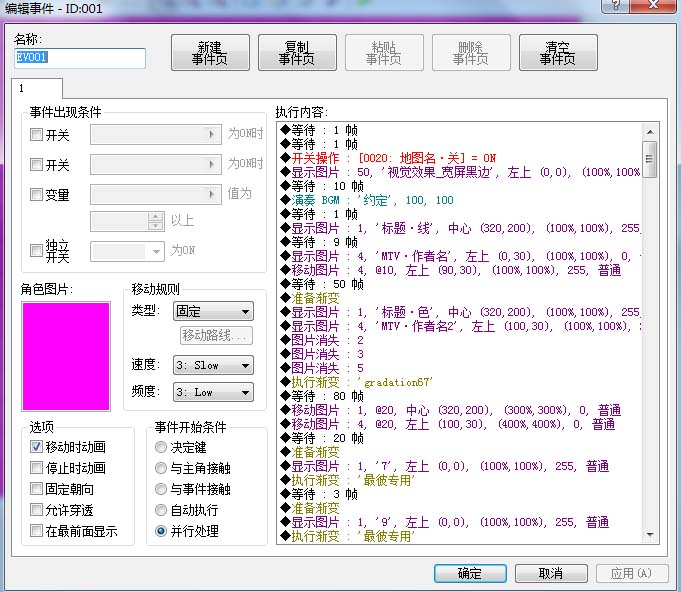Select the 决定键 trigger radio button
This screenshot has height=592, width=681.
(161, 447)
